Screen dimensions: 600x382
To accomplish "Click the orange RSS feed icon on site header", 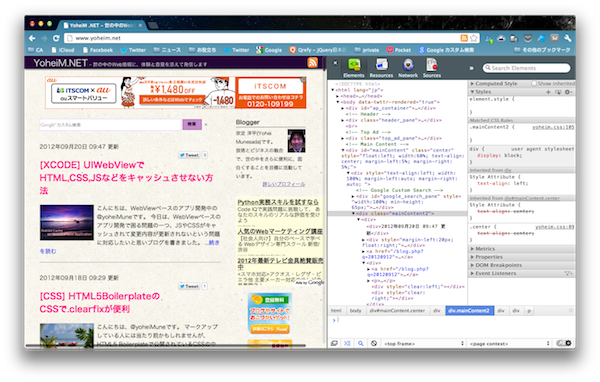I will 313,63.
